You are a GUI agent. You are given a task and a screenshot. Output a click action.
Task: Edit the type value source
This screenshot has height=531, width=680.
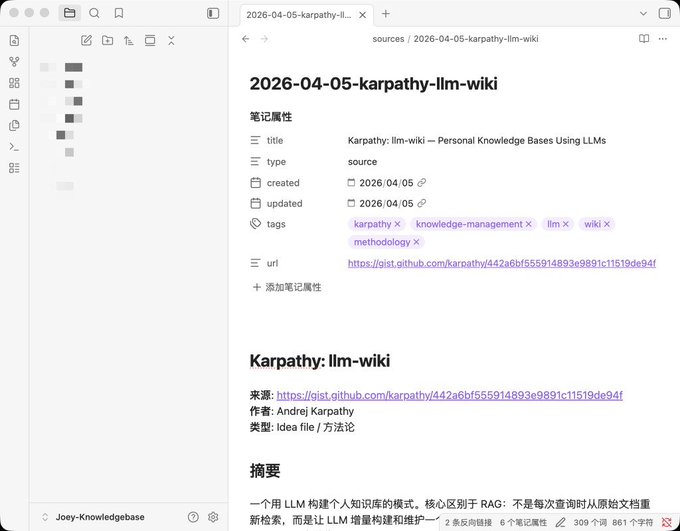click(362, 161)
